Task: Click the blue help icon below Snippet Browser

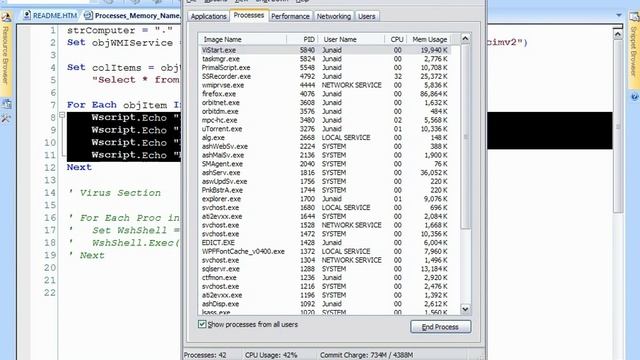Action: [634, 97]
